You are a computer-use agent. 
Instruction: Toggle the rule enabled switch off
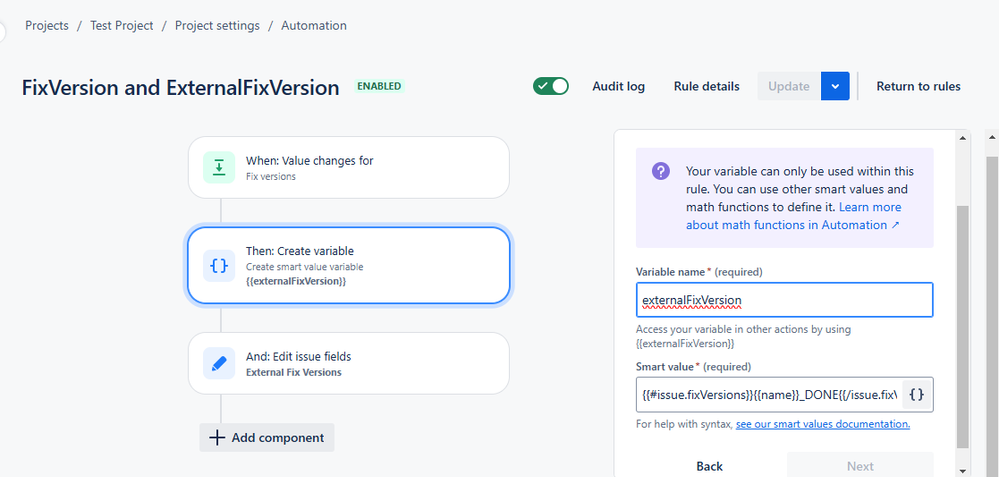pos(551,86)
